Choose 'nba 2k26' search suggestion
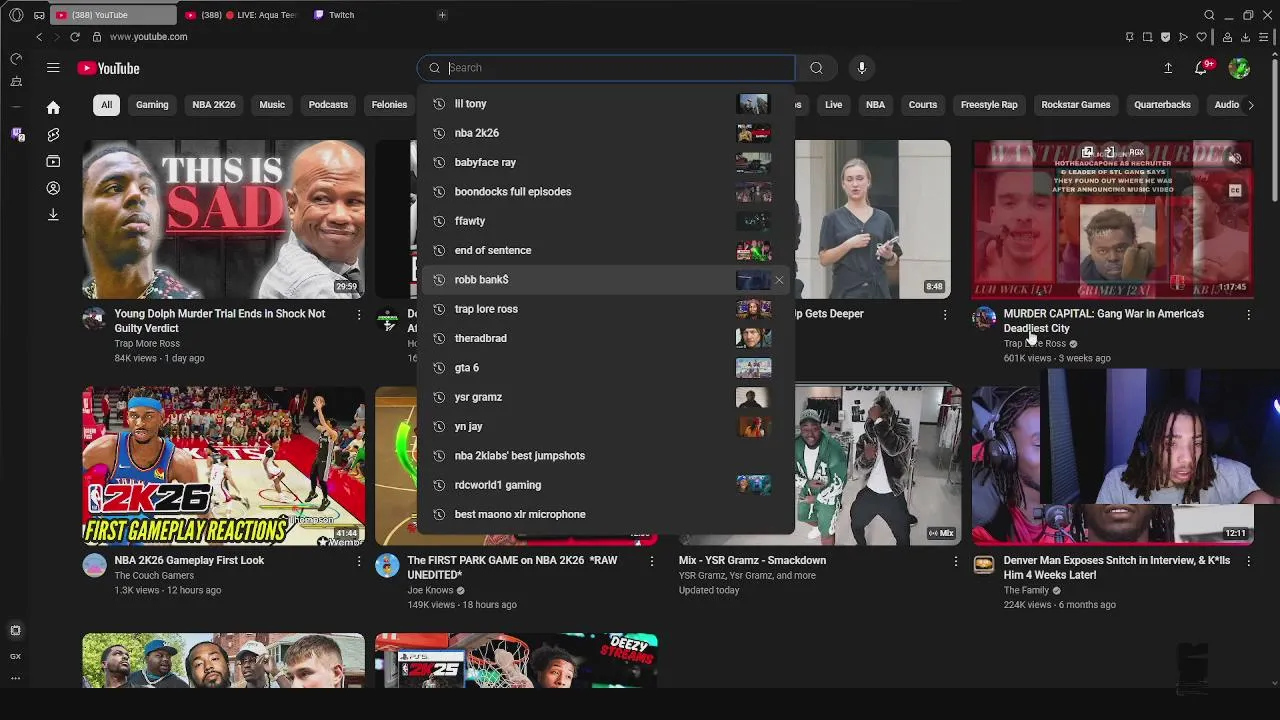The width and height of the screenshot is (1280, 720). (x=605, y=133)
